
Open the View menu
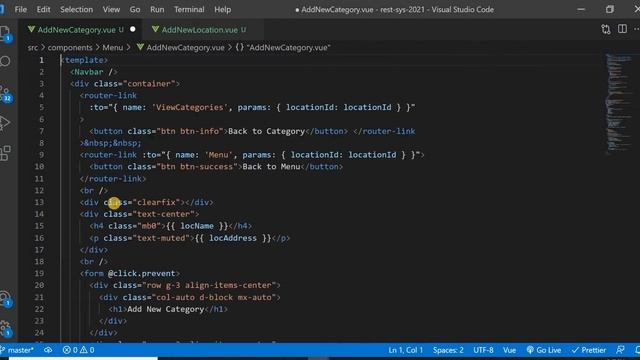(x=111, y=9)
